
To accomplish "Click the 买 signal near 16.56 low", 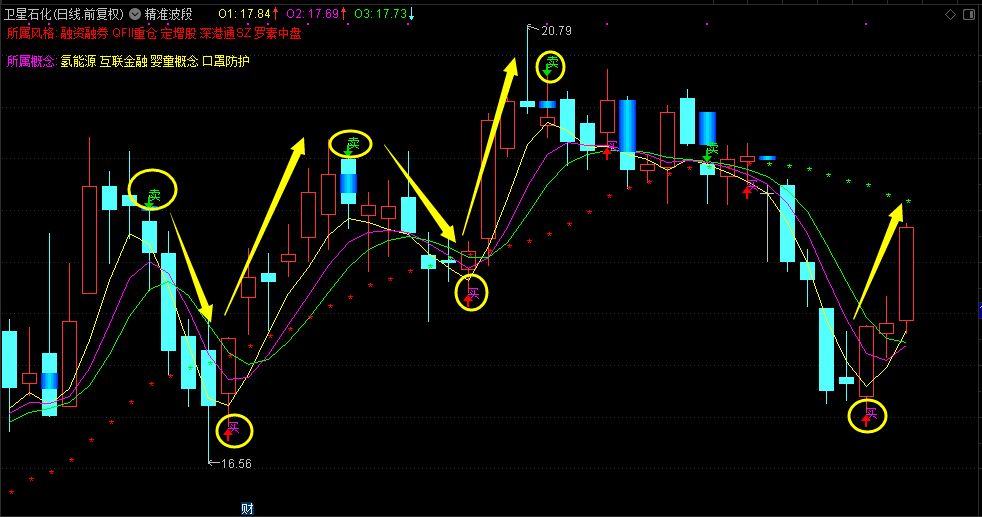I will click(x=233, y=430).
